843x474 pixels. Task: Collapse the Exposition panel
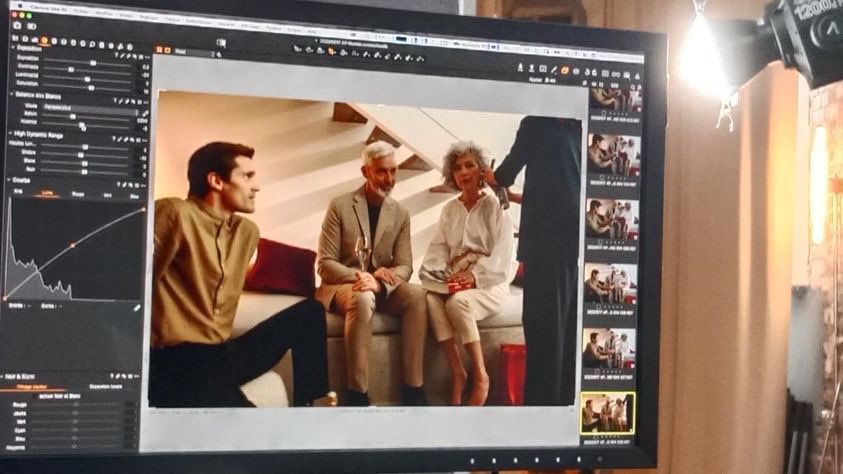[13, 48]
